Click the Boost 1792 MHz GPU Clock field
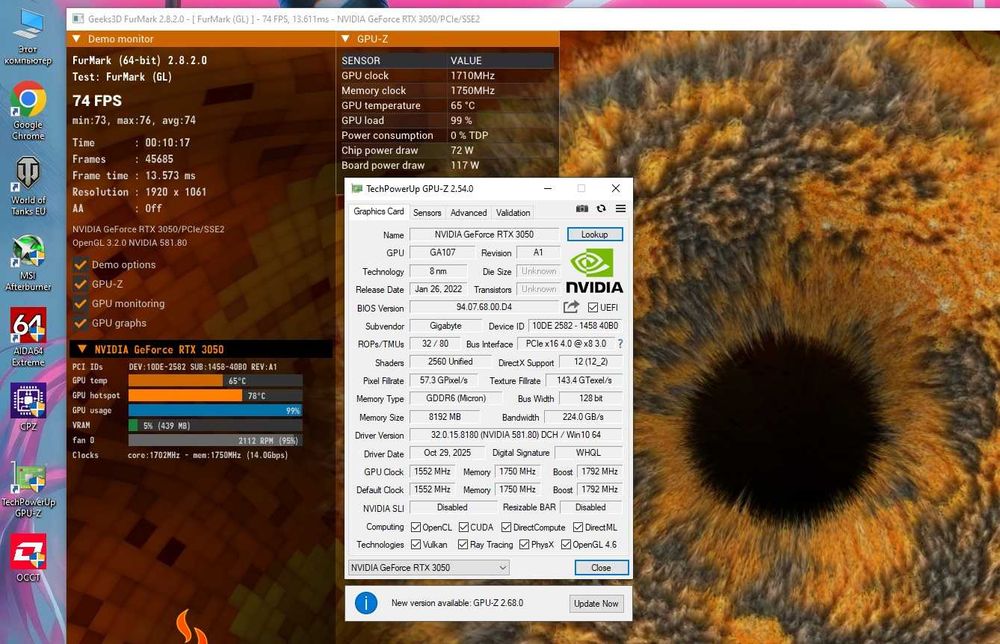This screenshot has height=644, width=1000. tap(599, 472)
